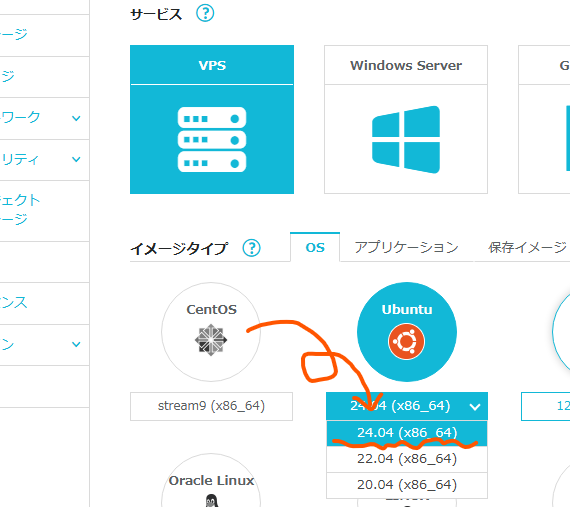Select 22.04 (x86_64) from the list

407,459
